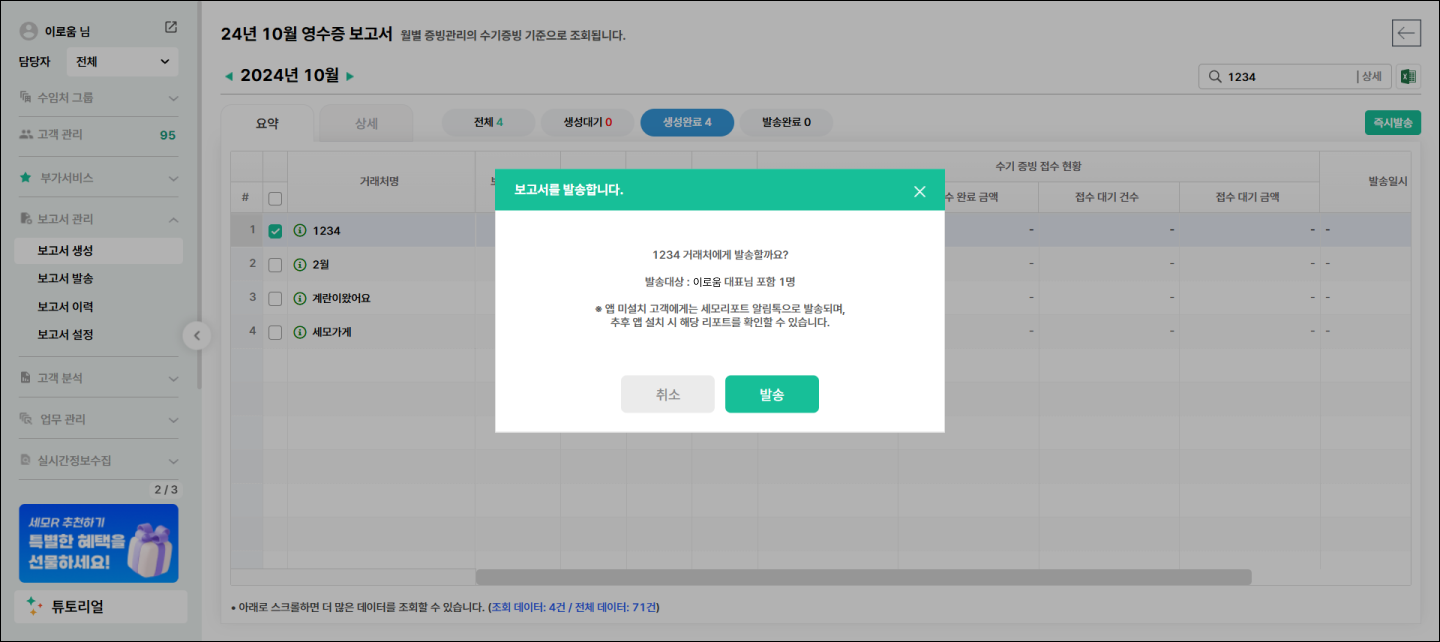Click the back arrow icon at top right
The image size is (1440, 642).
point(1406,33)
